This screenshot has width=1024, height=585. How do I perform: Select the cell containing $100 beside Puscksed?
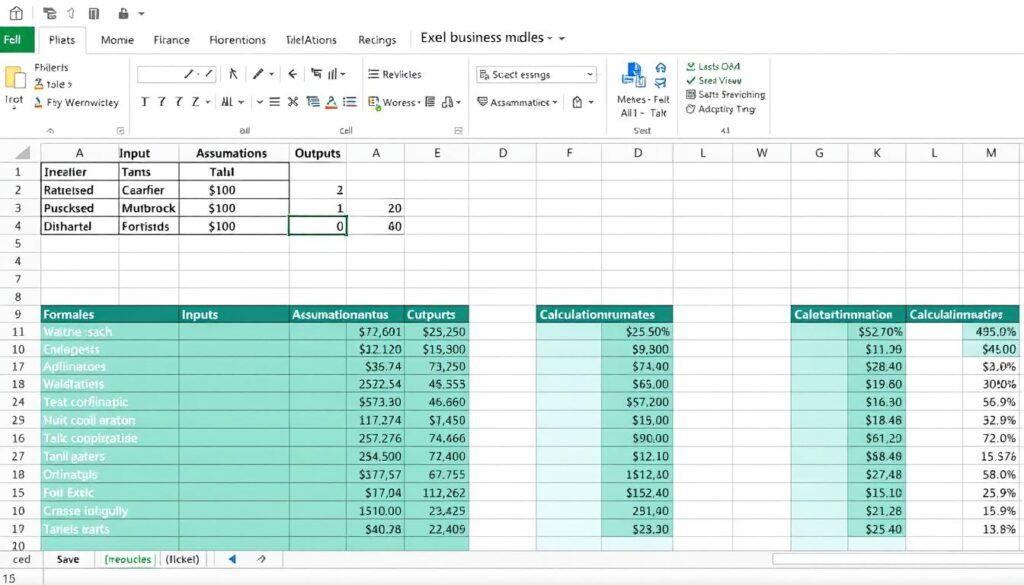click(x=234, y=208)
